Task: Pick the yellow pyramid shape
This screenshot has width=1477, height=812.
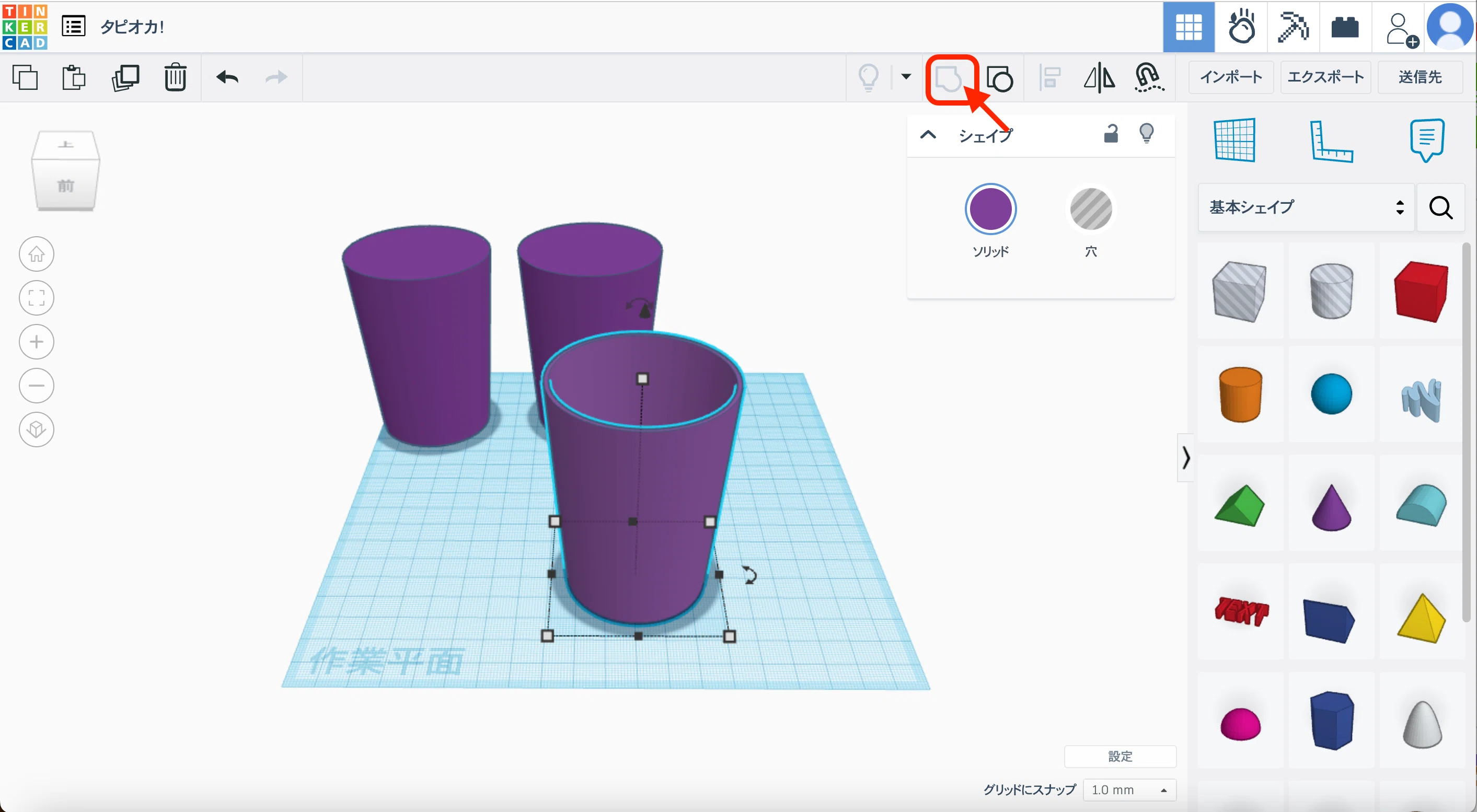Action: pos(1422,618)
